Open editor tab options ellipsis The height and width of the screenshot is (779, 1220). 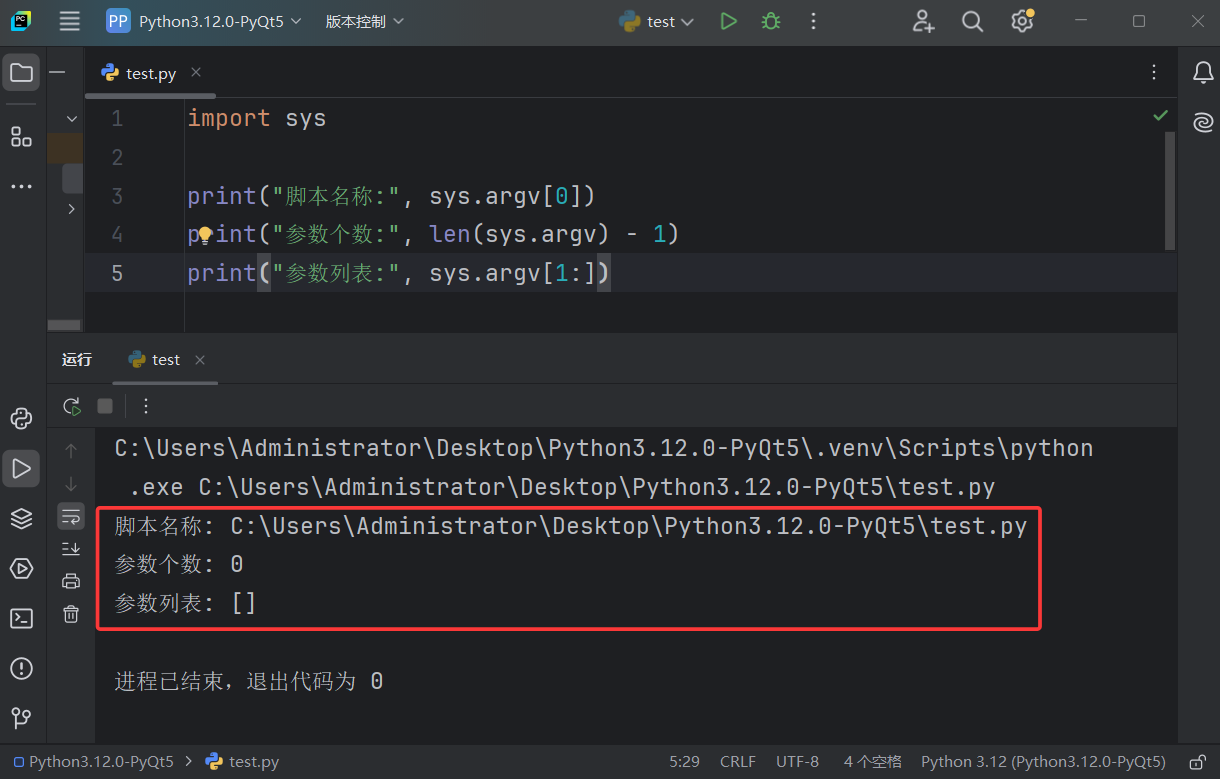tap(1155, 73)
